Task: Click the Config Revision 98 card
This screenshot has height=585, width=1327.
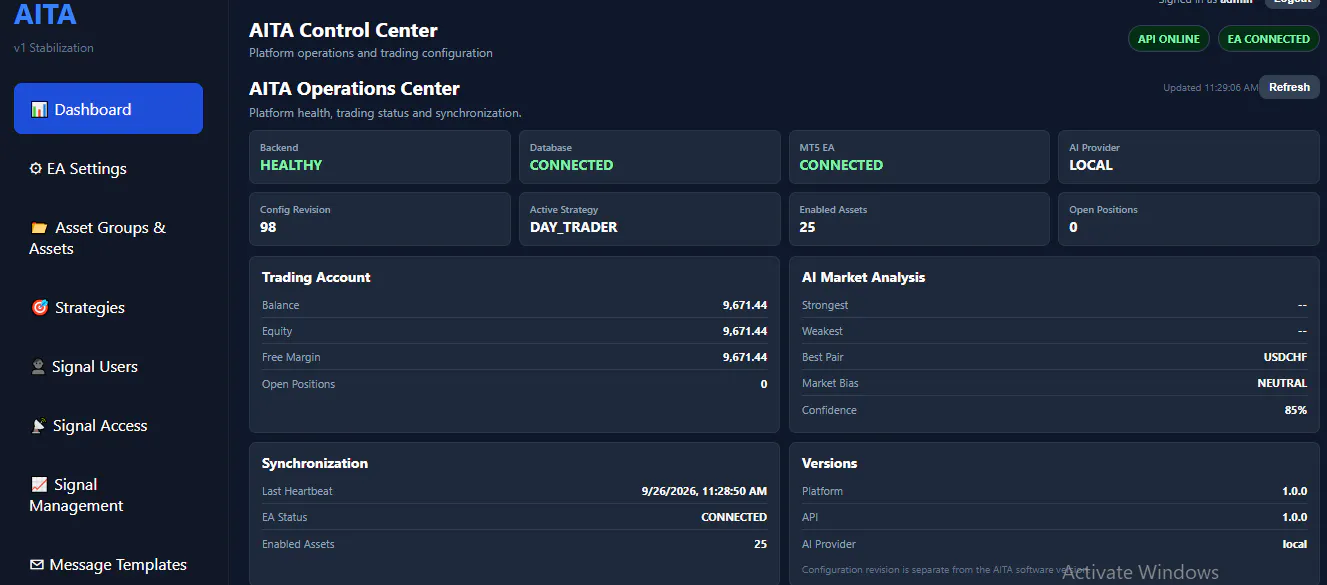Action: coord(380,219)
